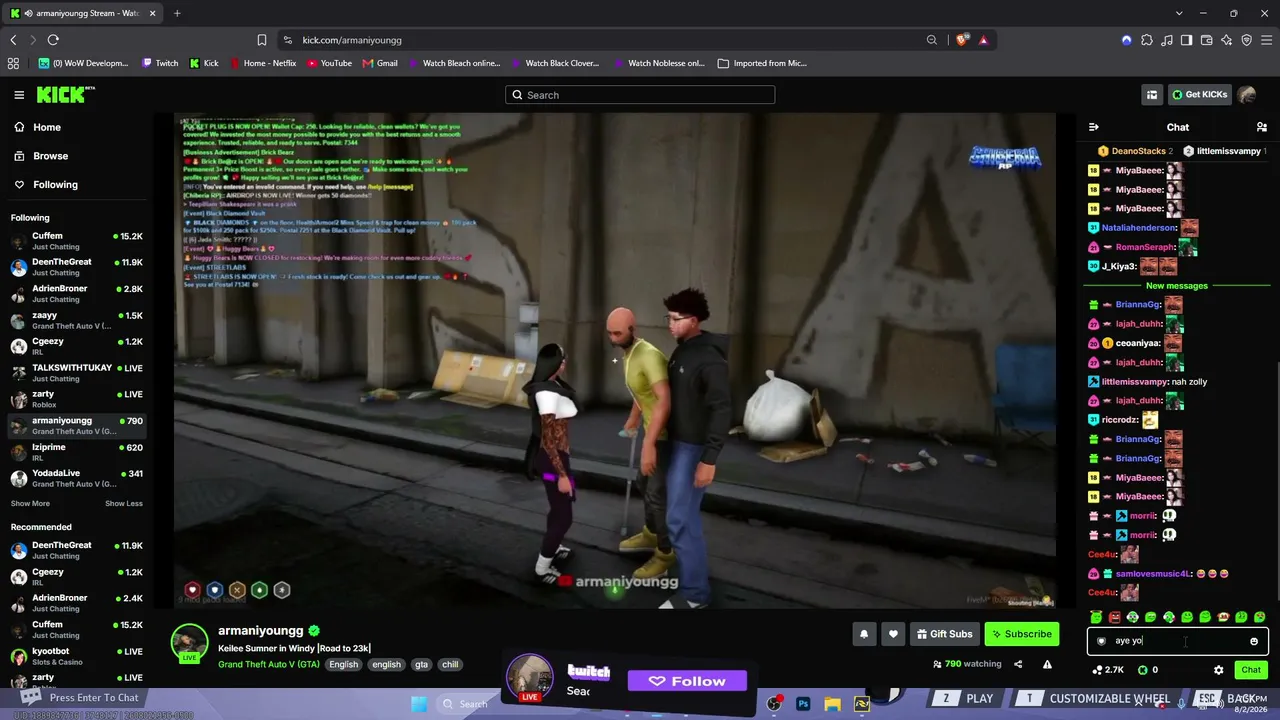Viewport: 1280px width, 720px height.
Task: Open YodadaLive channel
Action: pos(77,478)
